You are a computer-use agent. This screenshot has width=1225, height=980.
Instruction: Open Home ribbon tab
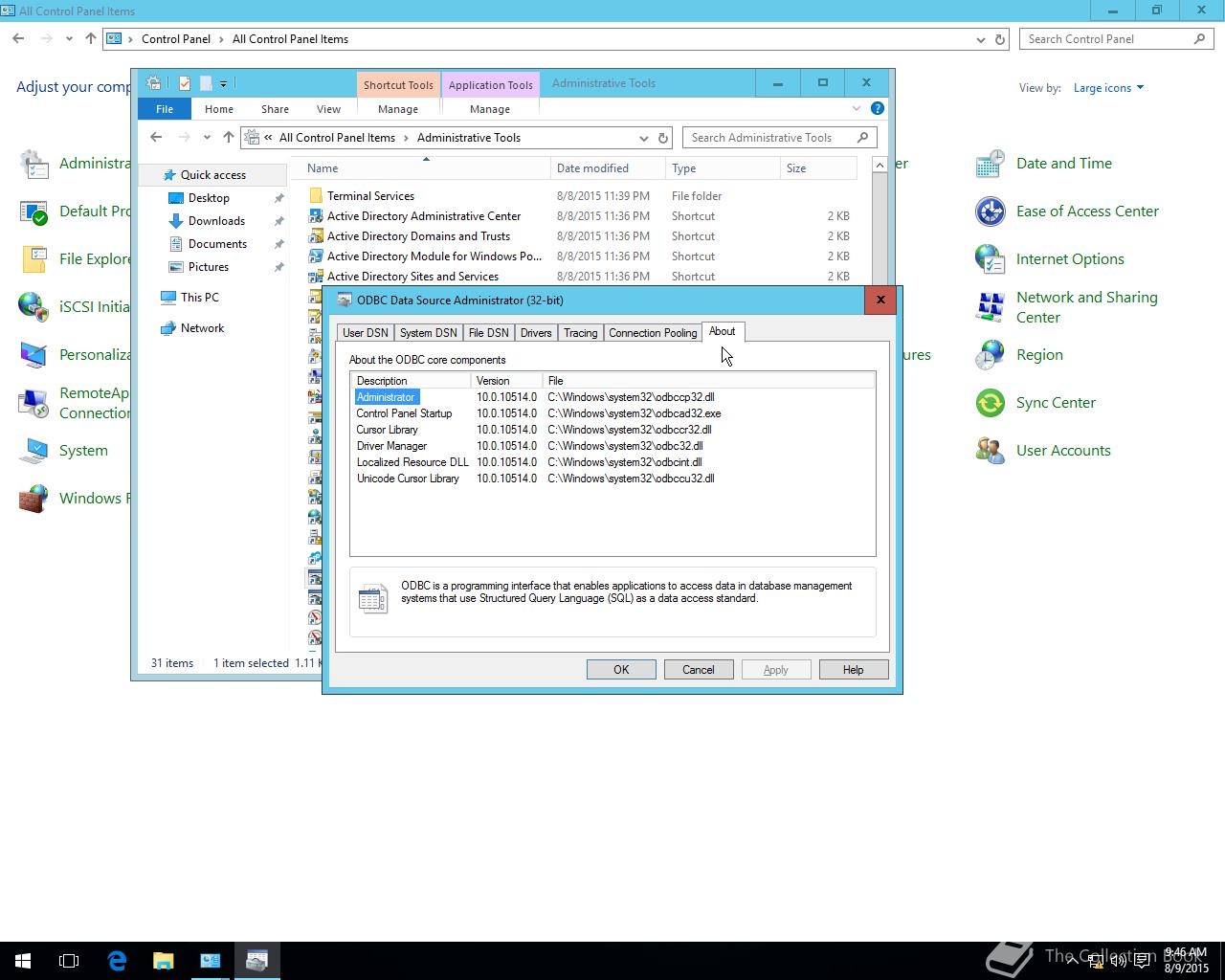tap(219, 109)
